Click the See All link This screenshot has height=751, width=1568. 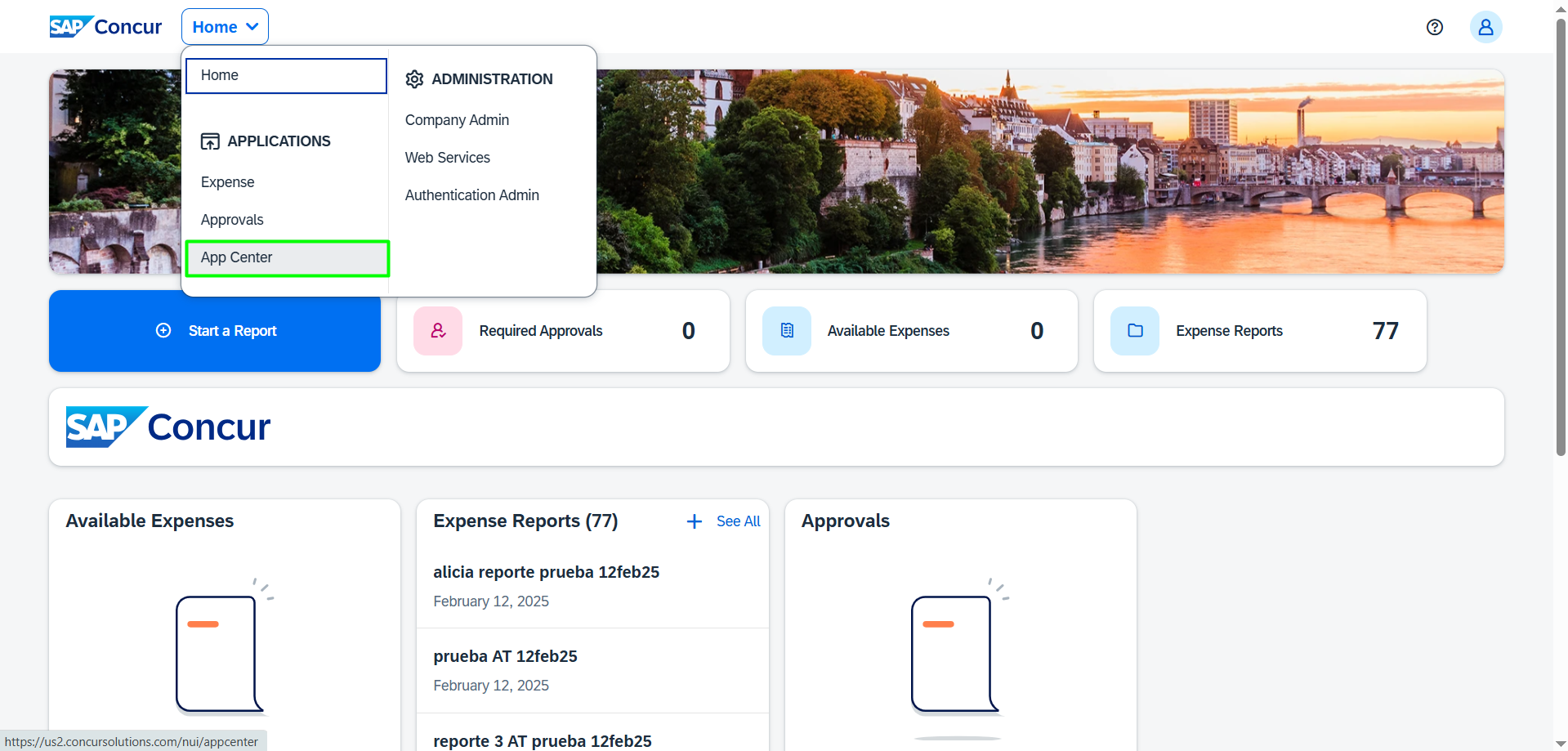[738, 521]
